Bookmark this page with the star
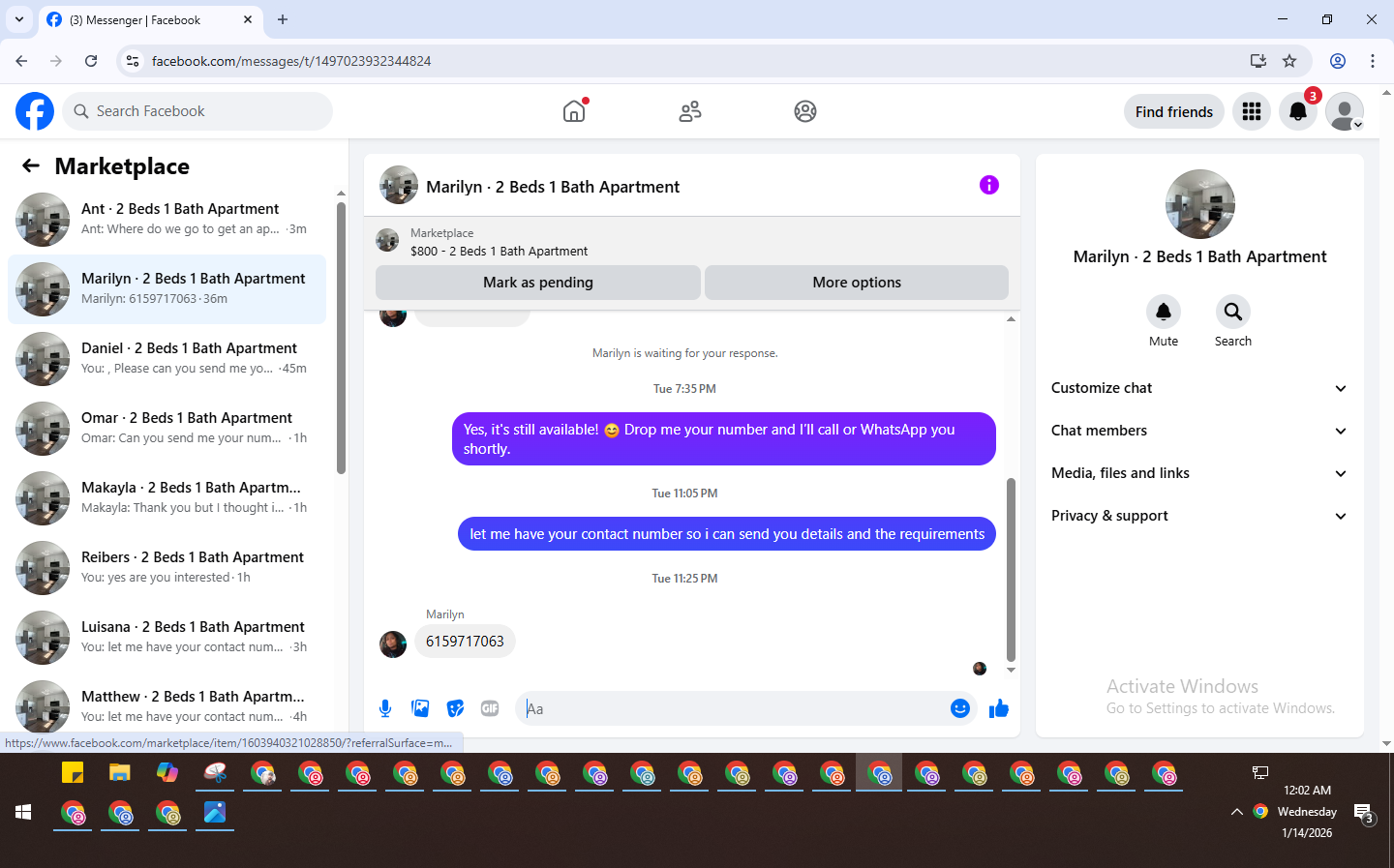Image resolution: width=1394 pixels, height=868 pixels. point(1289,61)
